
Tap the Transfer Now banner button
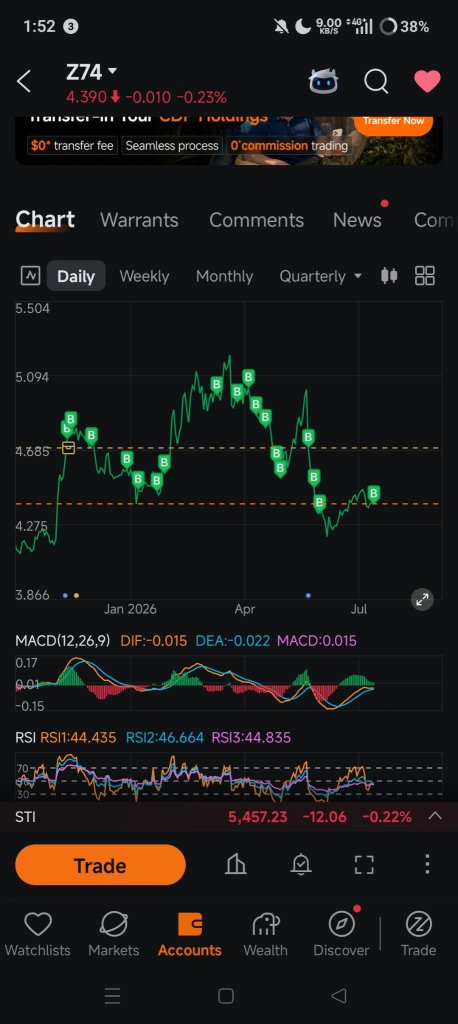393,122
